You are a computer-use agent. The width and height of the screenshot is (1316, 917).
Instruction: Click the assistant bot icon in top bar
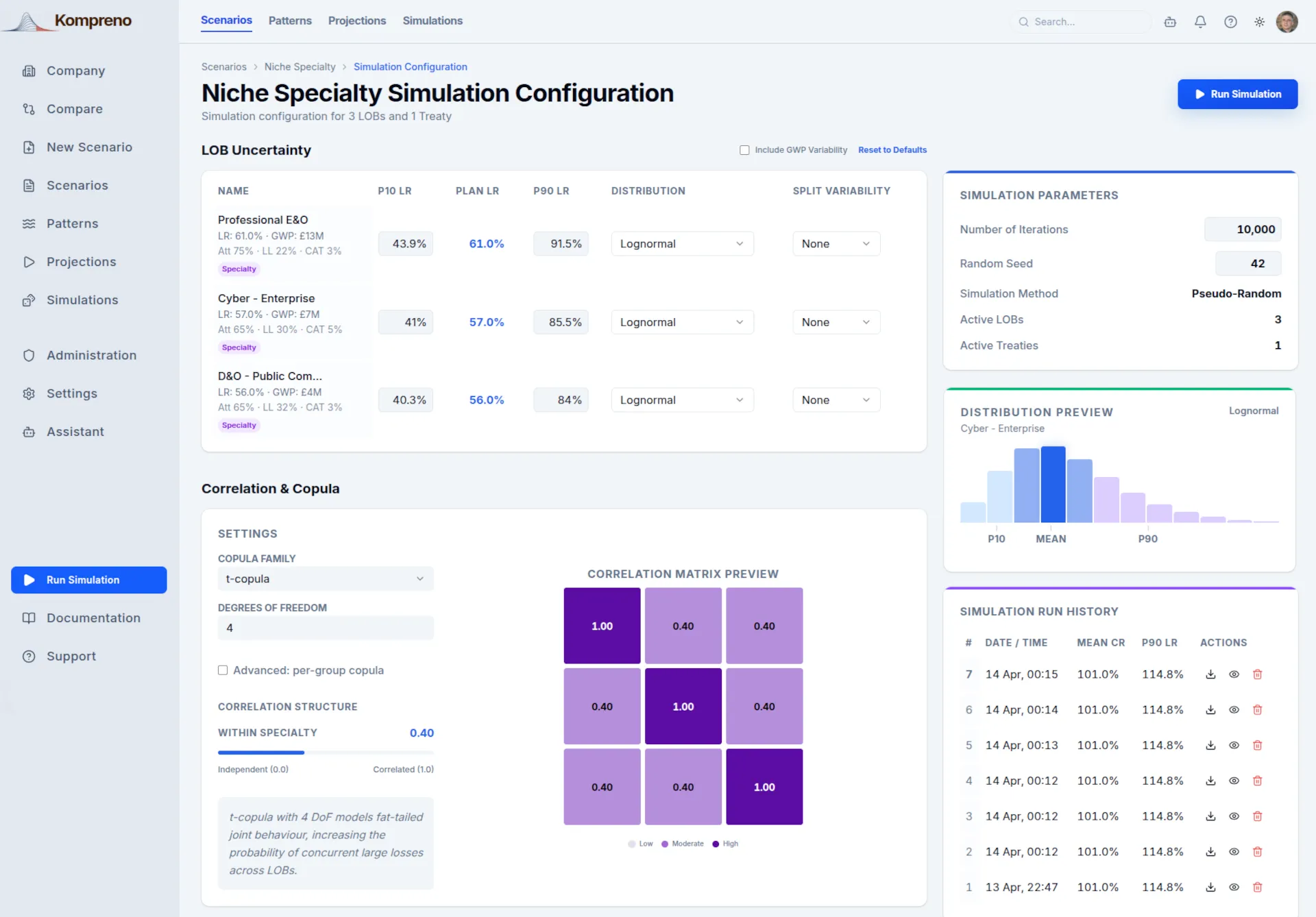pyautogui.click(x=1170, y=22)
